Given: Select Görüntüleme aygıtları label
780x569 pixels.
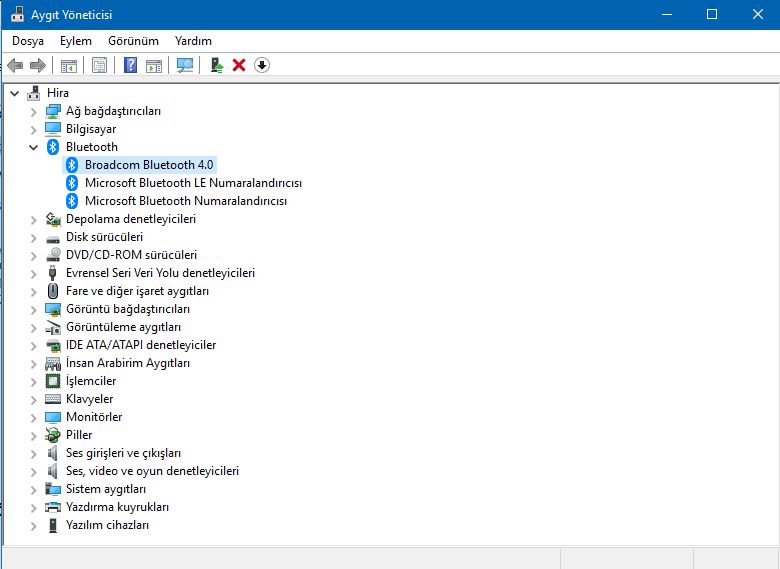Looking at the screenshot, I should [123, 327].
